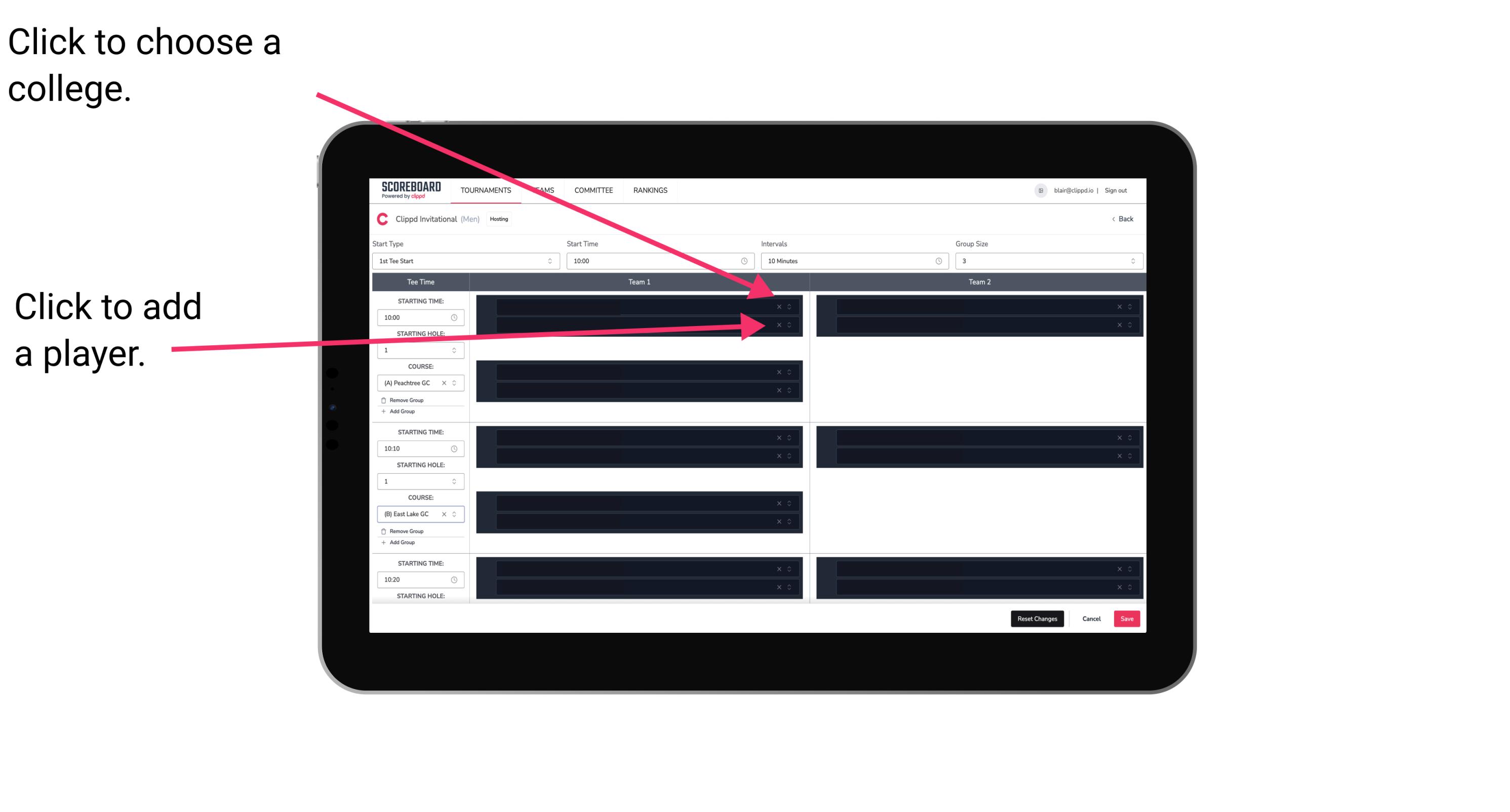Click the RANKINGS tab

tap(652, 190)
